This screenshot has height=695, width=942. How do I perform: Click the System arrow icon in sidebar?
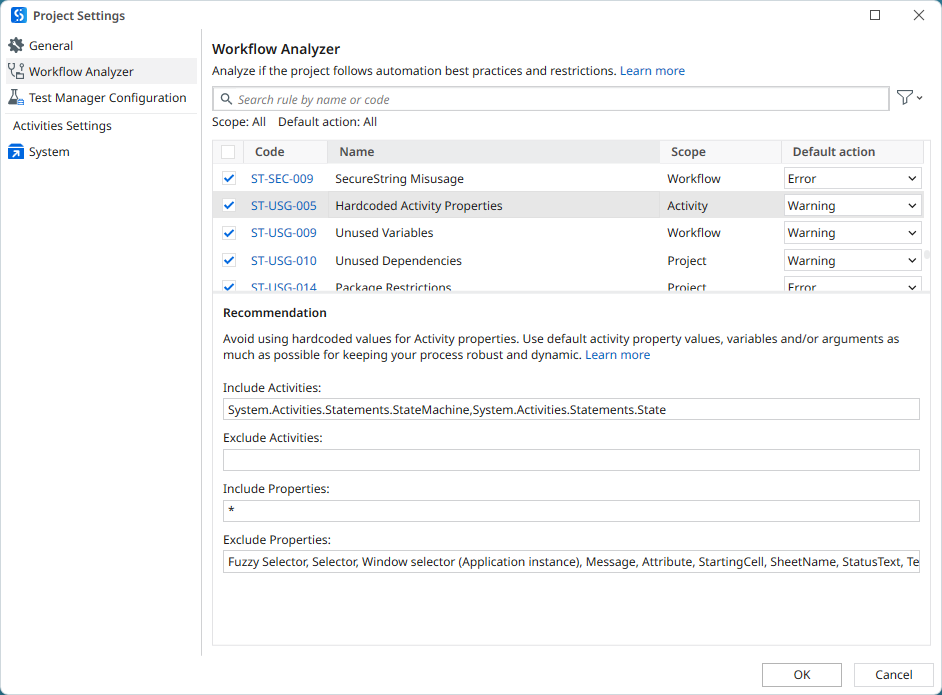[16, 152]
